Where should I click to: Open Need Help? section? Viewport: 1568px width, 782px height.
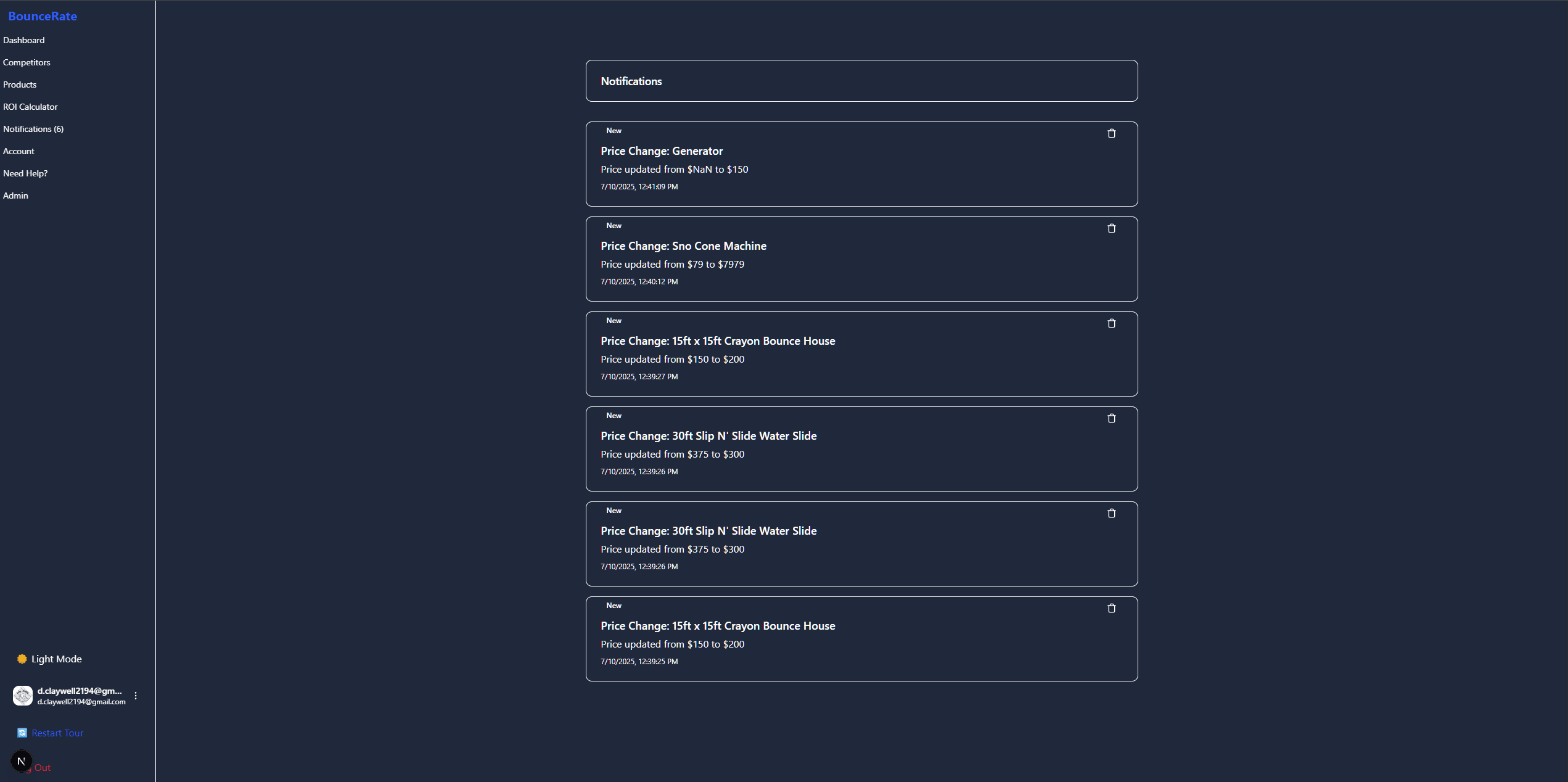[x=25, y=173]
